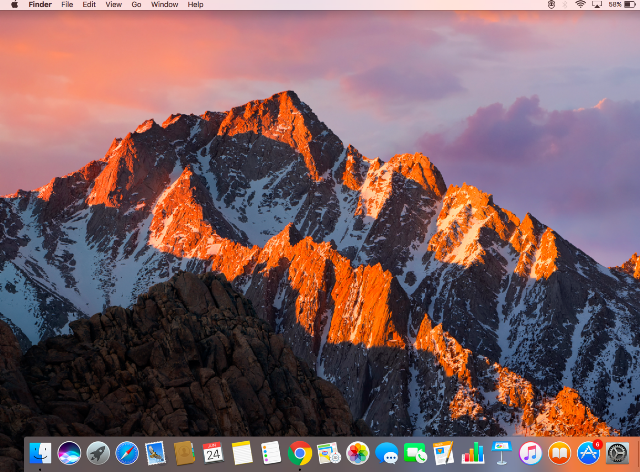
Task: Open the Edit menu
Action: pyautogui.click(x=89, y=4)
